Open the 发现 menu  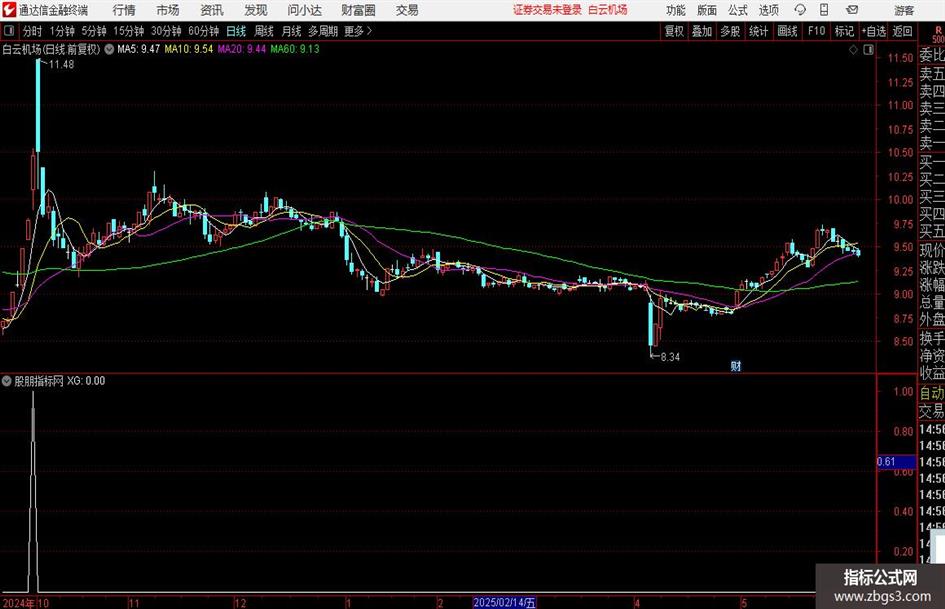[256, 10]
